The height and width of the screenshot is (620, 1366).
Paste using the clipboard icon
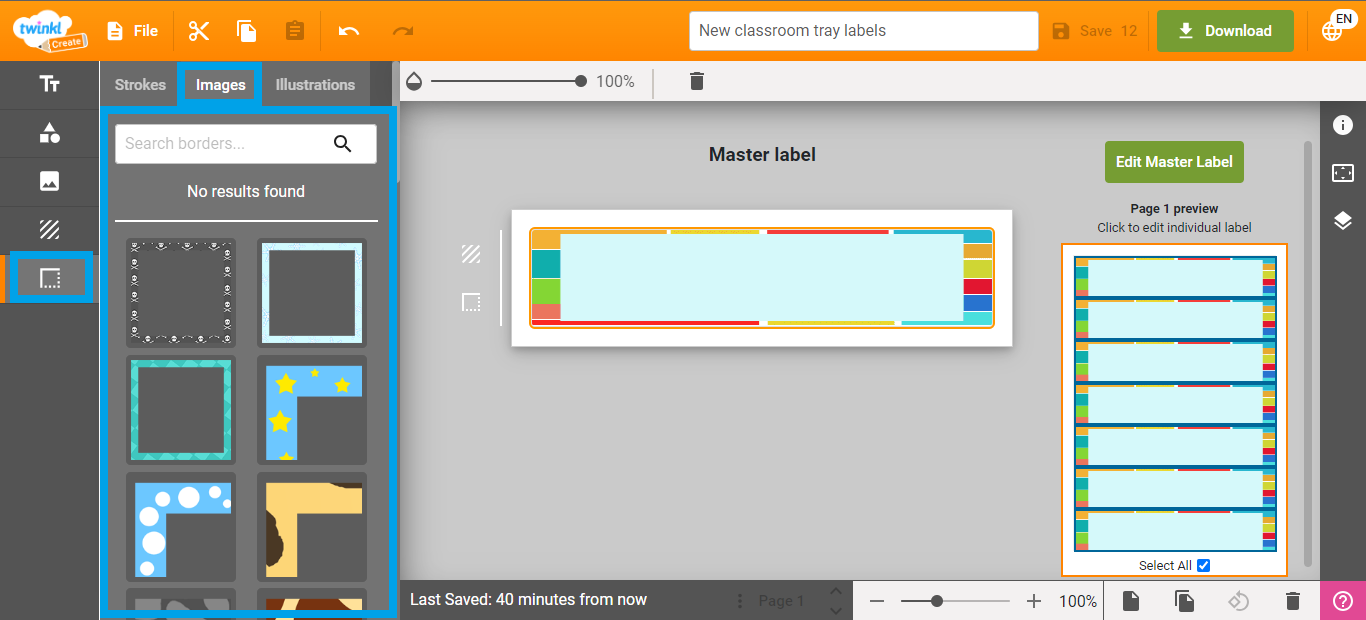tap(295, 31)
